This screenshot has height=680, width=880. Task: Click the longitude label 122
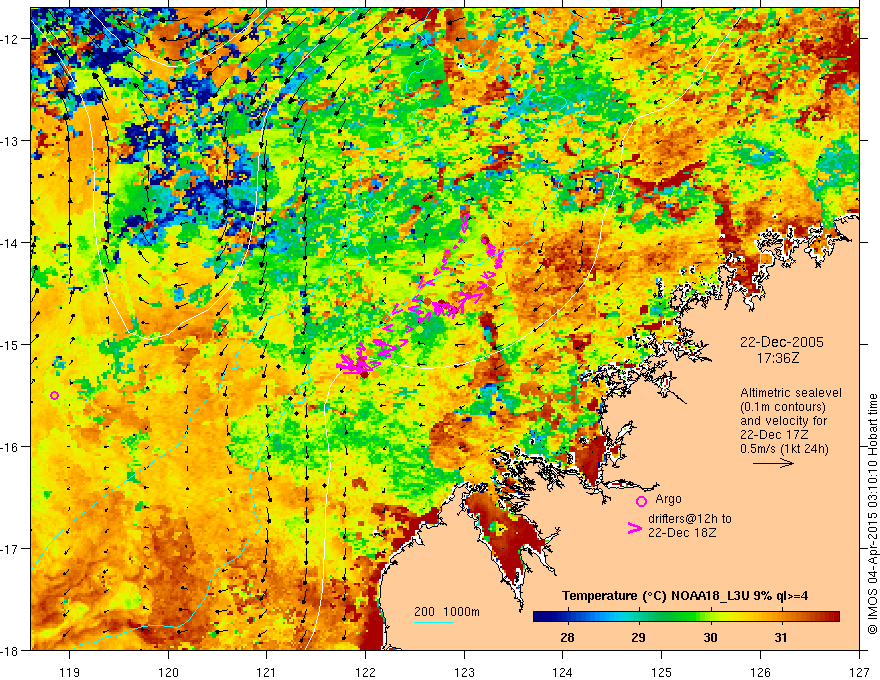(365, 672)
